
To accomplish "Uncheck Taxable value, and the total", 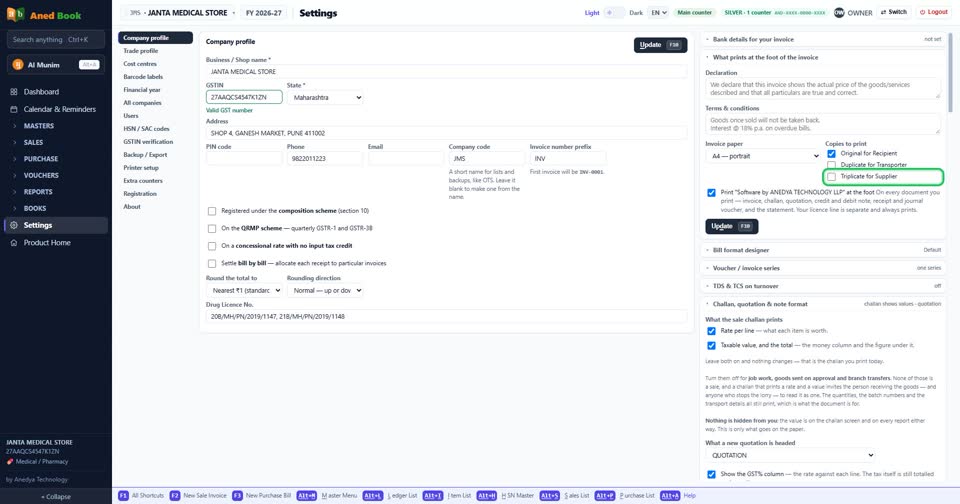I will tap(711, 345).
